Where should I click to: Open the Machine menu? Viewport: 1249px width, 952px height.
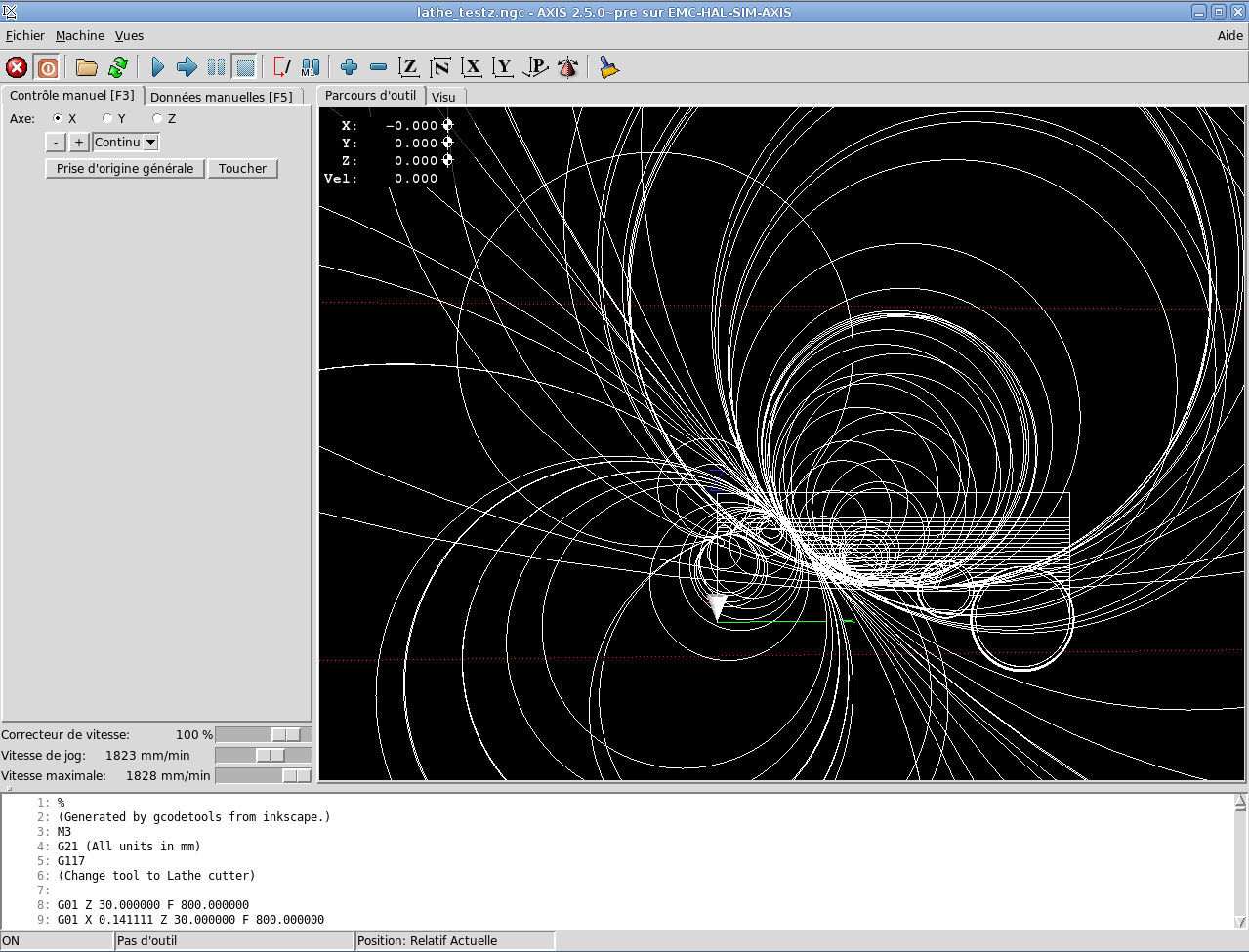coord(80,36)
